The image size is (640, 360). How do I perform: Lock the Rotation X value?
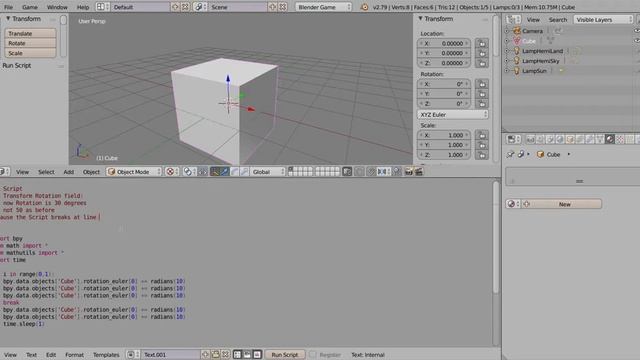coord(482,84)
